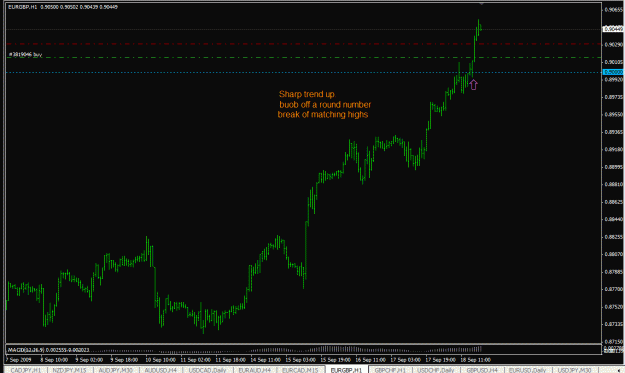Viewport: 625px width, 373px height.
Task: Click the active EURGBP,H1 chart tab
Action: tap(346, 370)
